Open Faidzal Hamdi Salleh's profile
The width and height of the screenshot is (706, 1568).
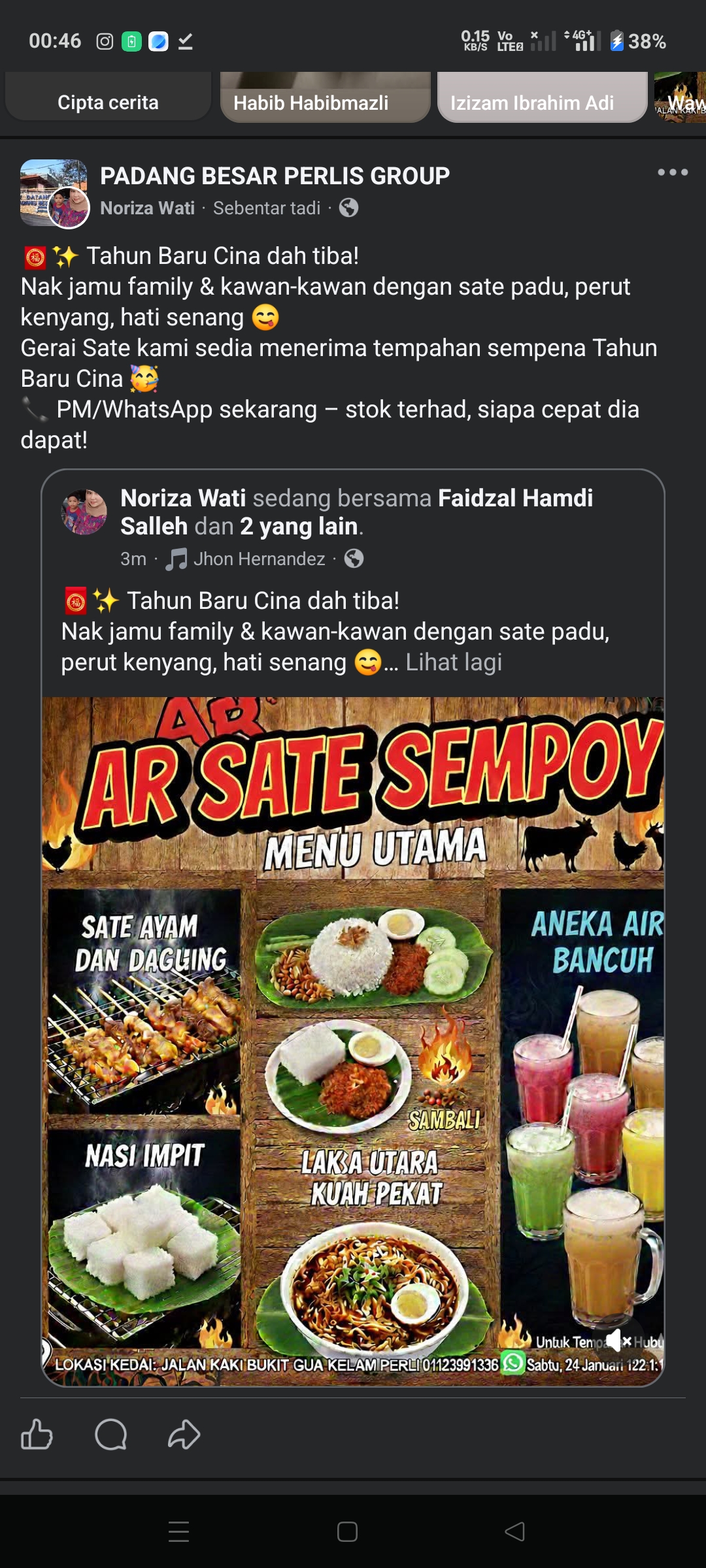356,512
